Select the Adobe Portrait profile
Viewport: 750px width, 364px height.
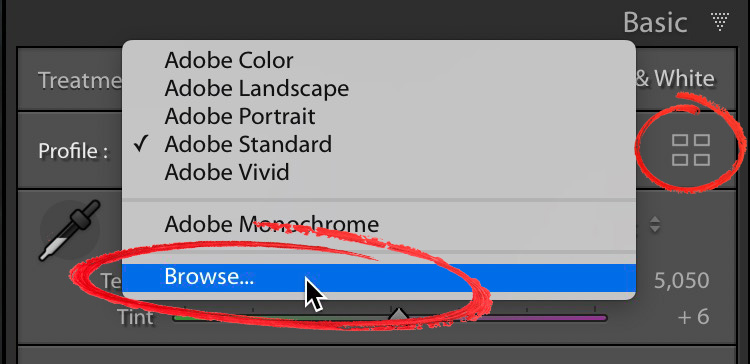pos(240,116)
